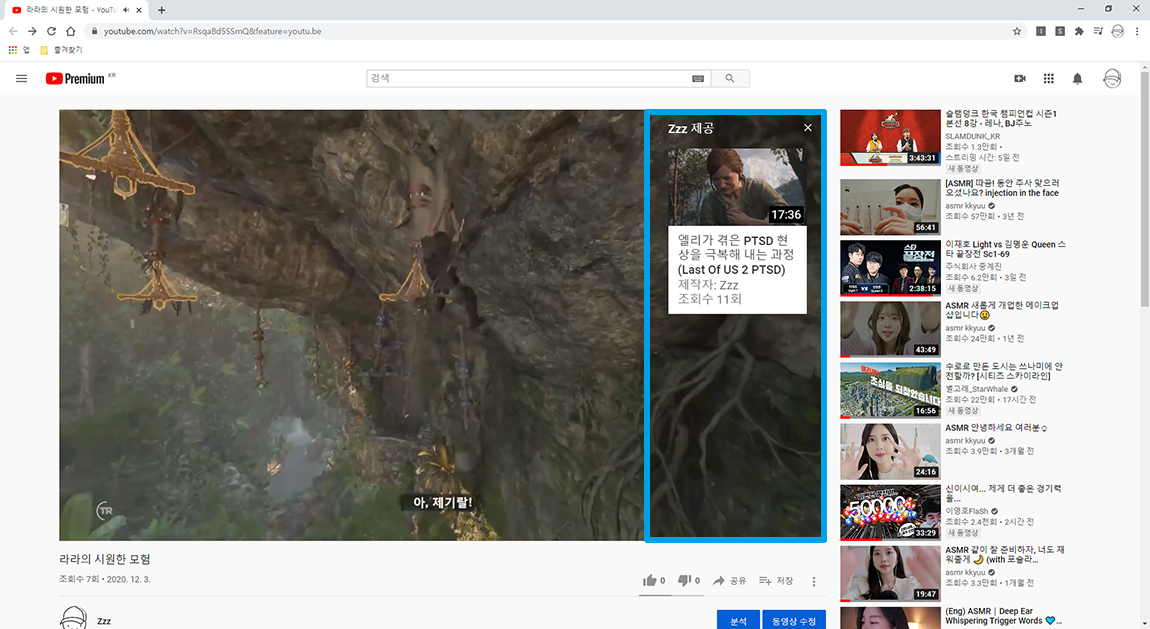Click the card title 엘리가 겪은 PTSD
Viewport: 1150px width, 629px height.
(x=736, y=254)
